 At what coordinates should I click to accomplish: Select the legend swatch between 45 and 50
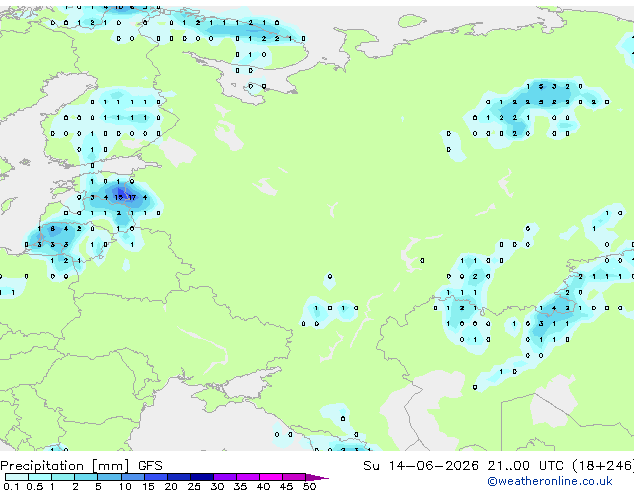(x=294, y=477)
